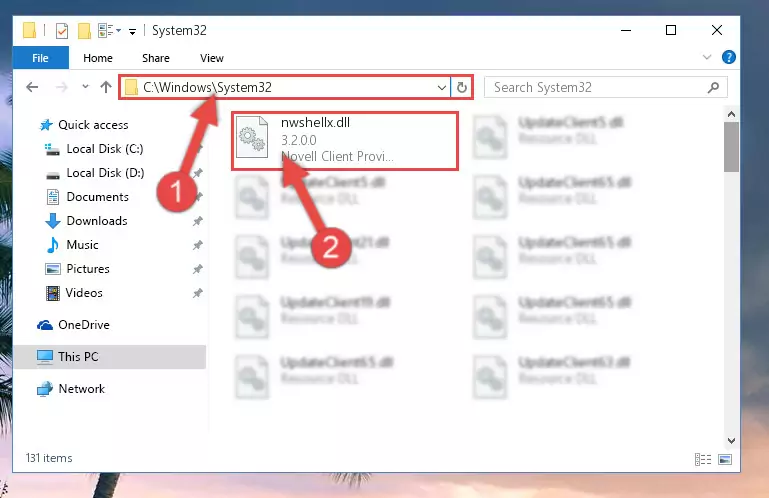Click the Search System32 box
The width and height of the screenshot is (769, 498).
point(605,88)
